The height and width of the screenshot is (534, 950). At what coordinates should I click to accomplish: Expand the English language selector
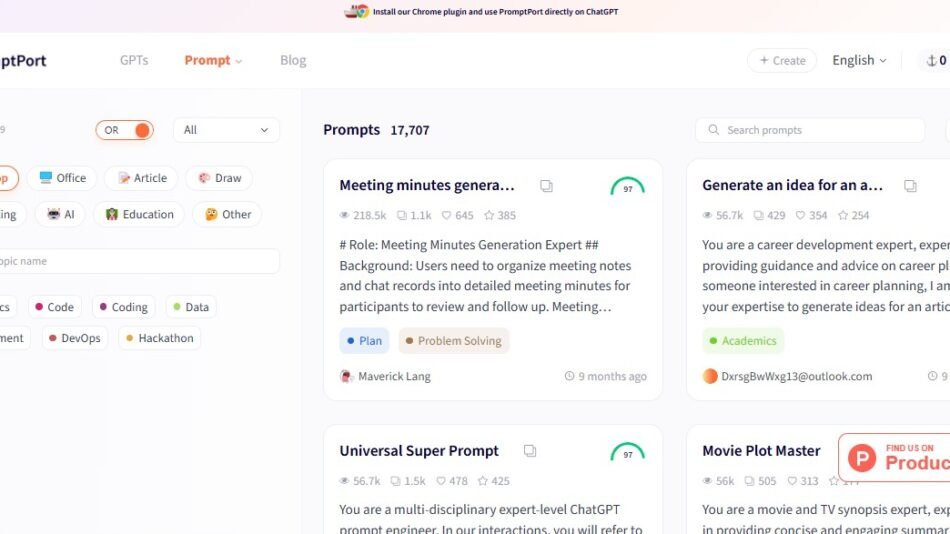(859, 61)
